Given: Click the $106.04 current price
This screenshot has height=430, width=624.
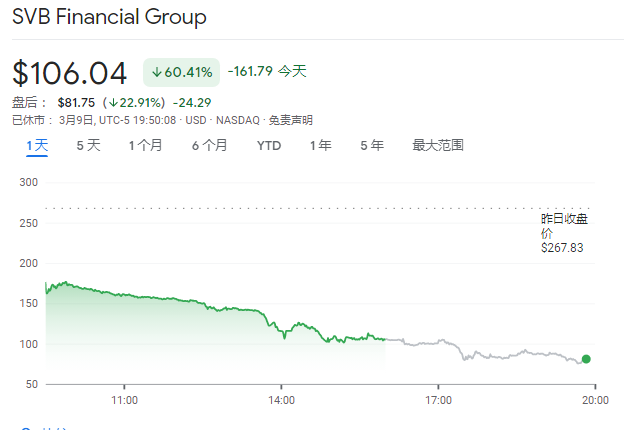Looking at the screenshot, I should 70,73.
